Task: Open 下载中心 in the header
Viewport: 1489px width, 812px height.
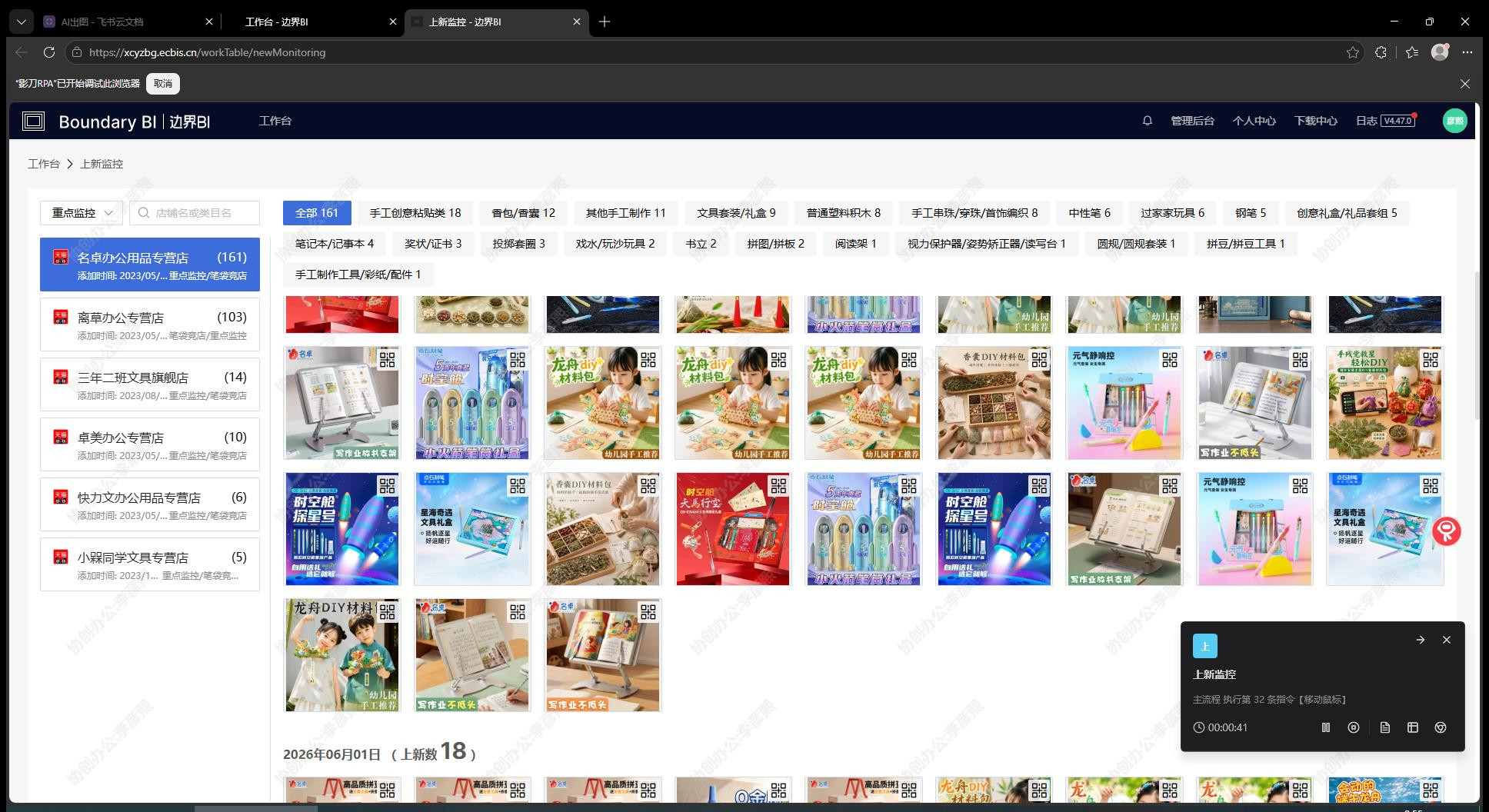Action: pyautogui.click(x=1316, y=121)
